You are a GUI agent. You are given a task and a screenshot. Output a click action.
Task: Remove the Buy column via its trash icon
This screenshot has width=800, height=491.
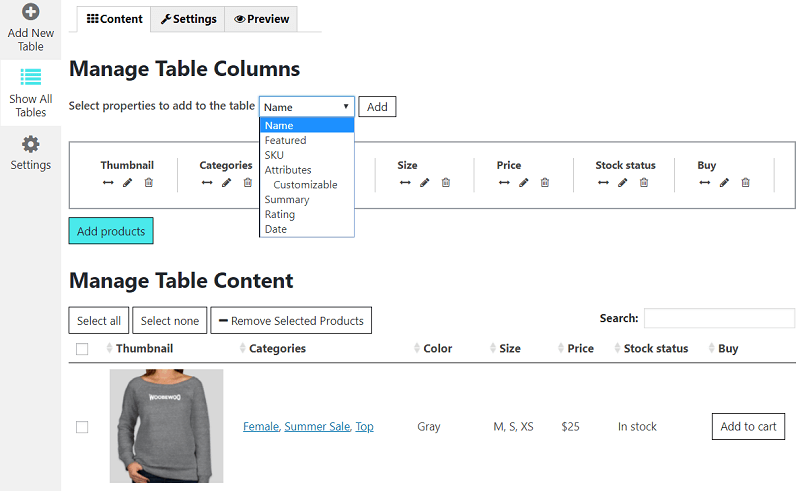745,182
